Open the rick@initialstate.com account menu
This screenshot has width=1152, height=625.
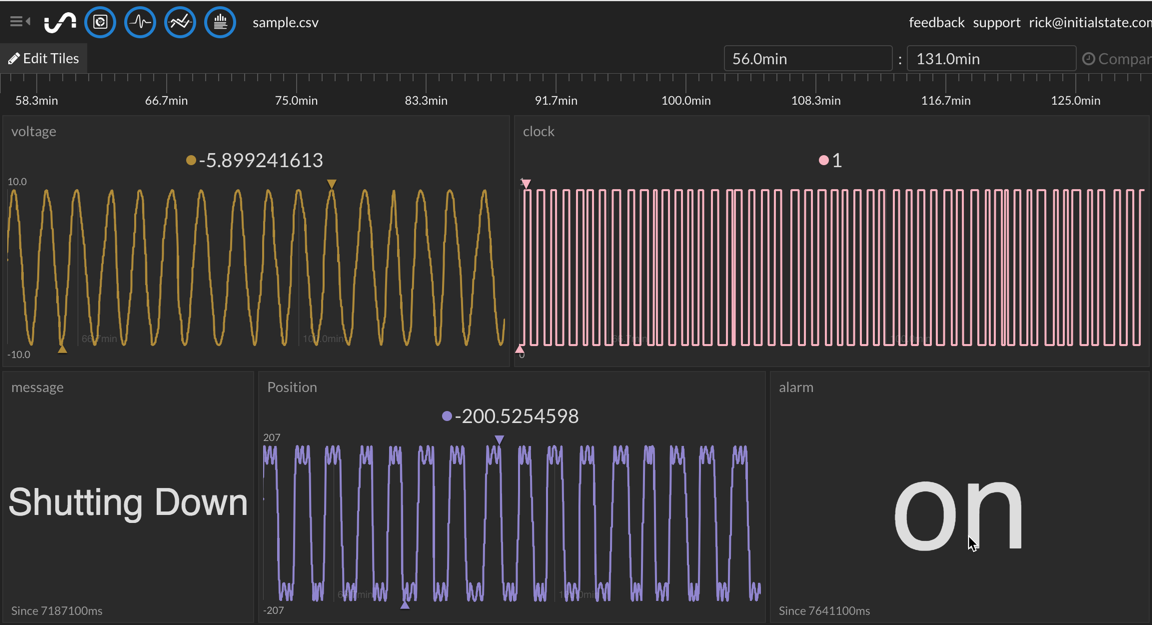pyautogui.click(x=1090, y=22)
